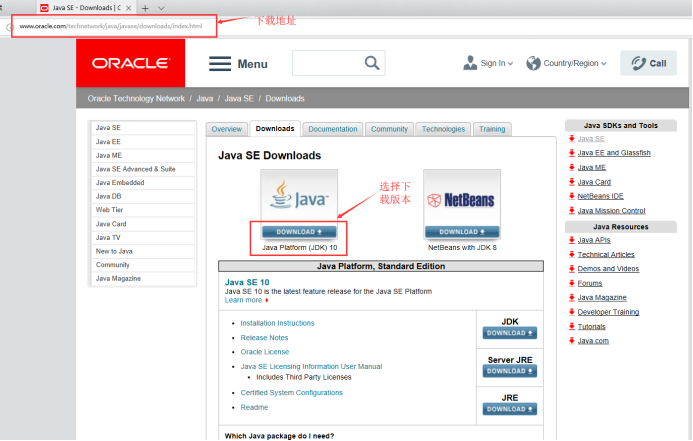Viewport: 693px width, 441px height.
Task: Open the Demos and Videos link
Action: tap(608, 269)
